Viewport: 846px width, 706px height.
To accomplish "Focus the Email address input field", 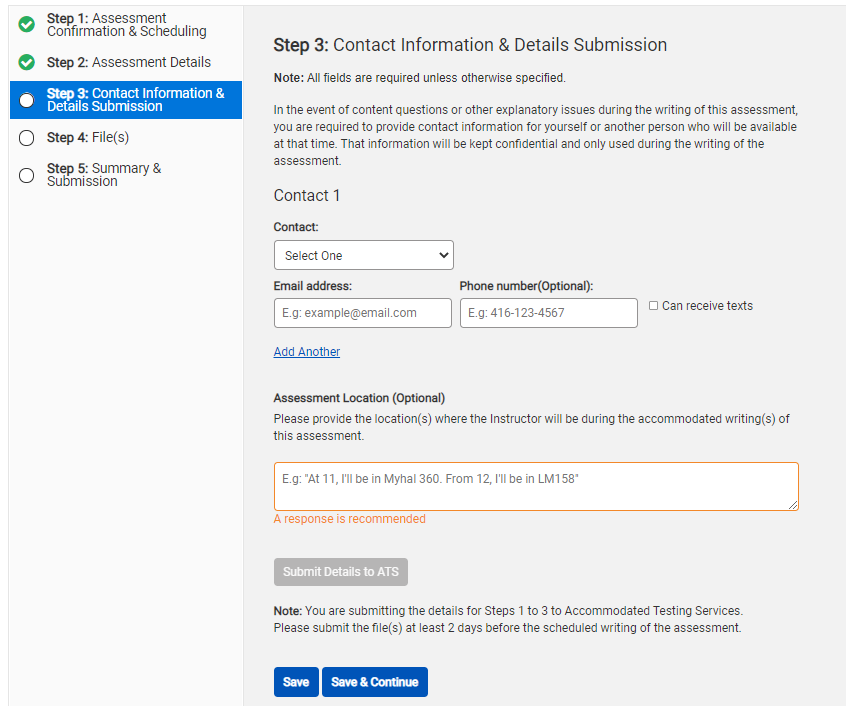I will (363, 313).
